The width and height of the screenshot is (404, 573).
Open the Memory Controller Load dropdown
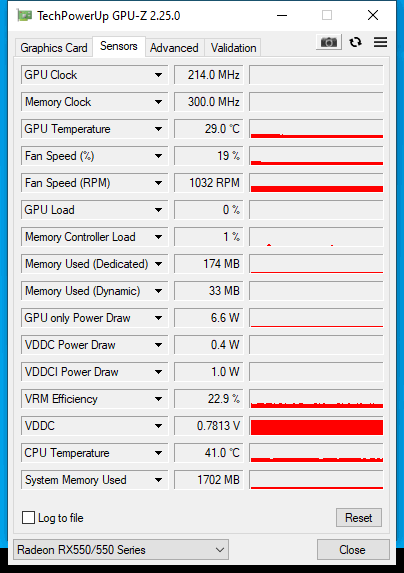click(158, 237)
